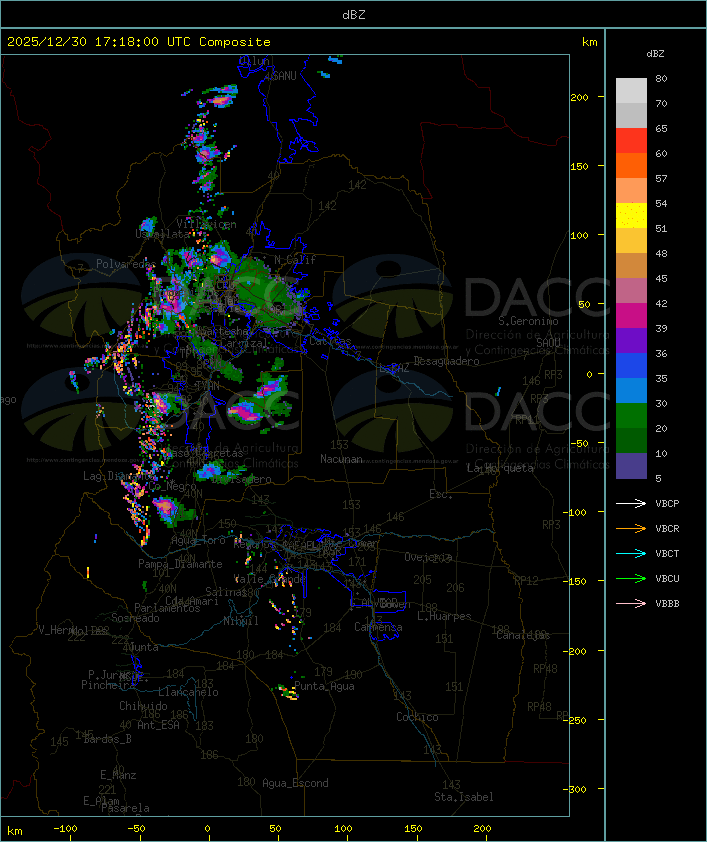Click the Pasarela place label
Viewport: 707px width, 842px height.
click(x=125, y=808)
